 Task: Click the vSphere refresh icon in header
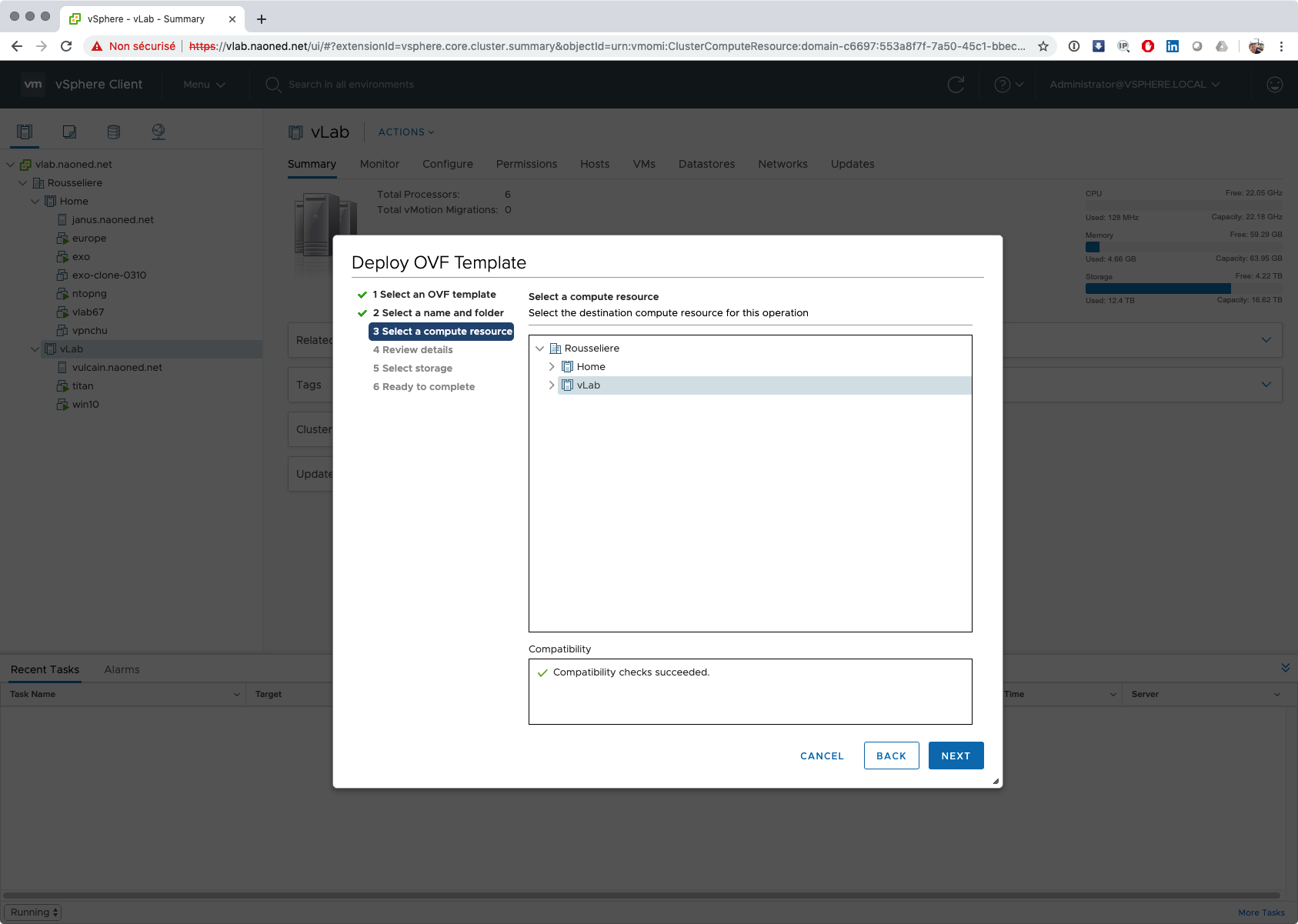(956, 85)
